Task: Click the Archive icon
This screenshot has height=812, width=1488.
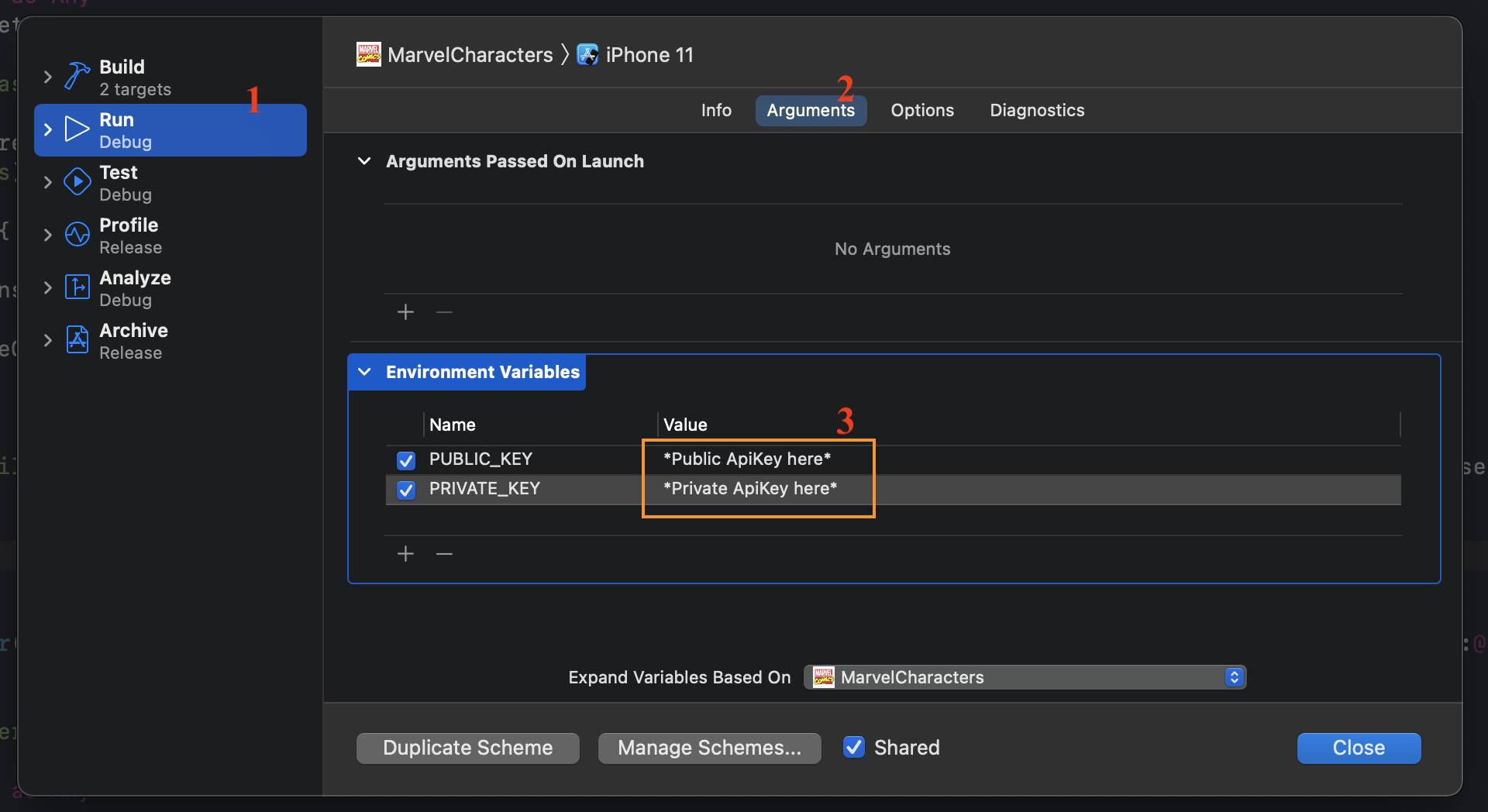Action: coord(77,339)
